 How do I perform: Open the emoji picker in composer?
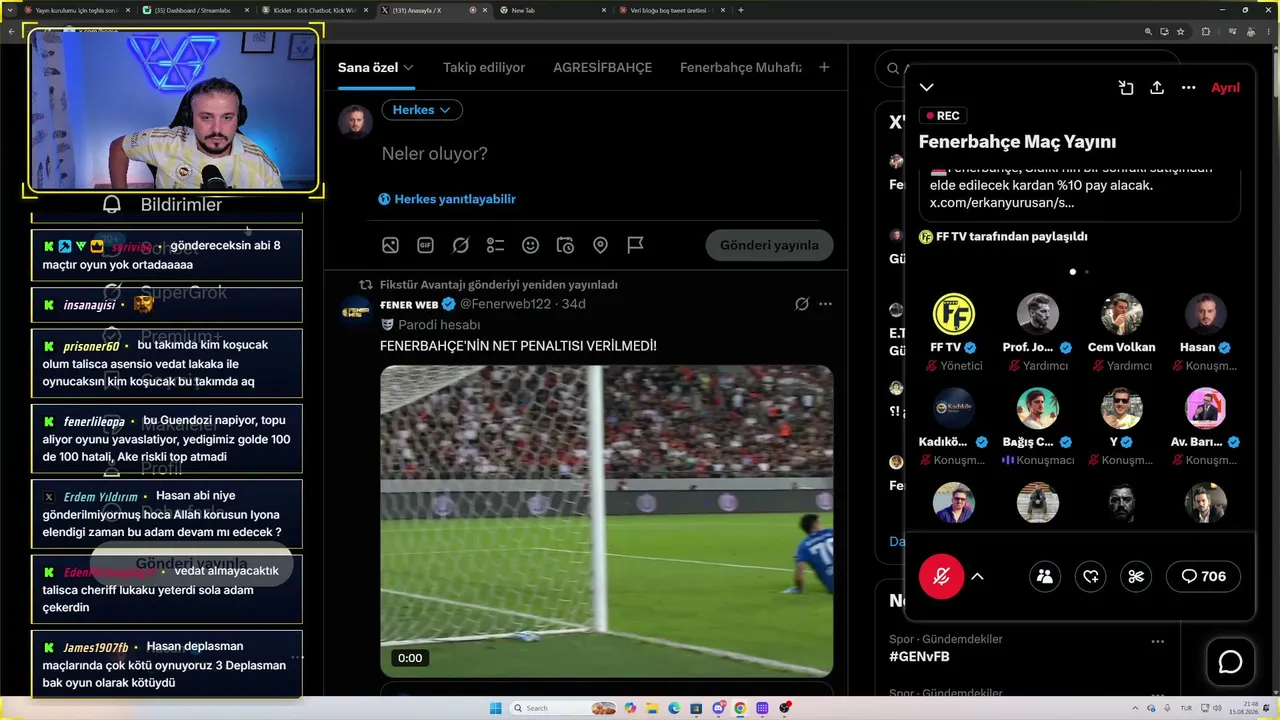coord(530,245)
